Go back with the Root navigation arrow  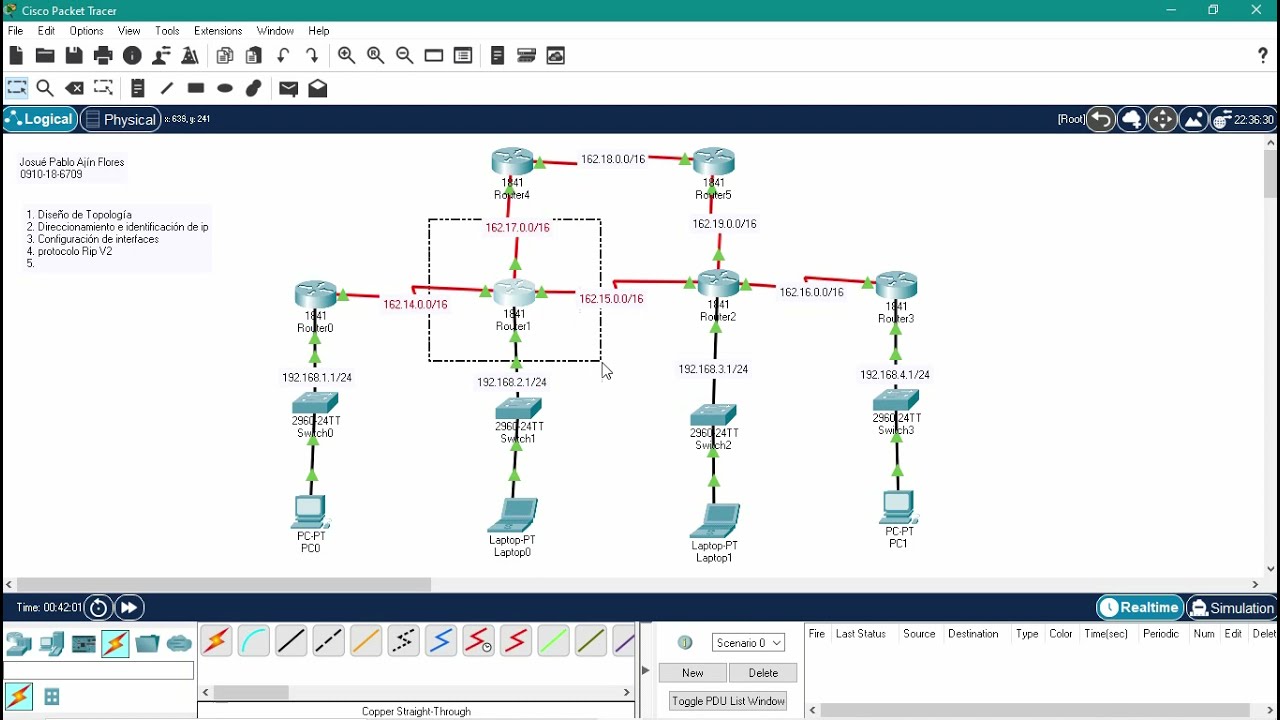(x=1100, y=119)
